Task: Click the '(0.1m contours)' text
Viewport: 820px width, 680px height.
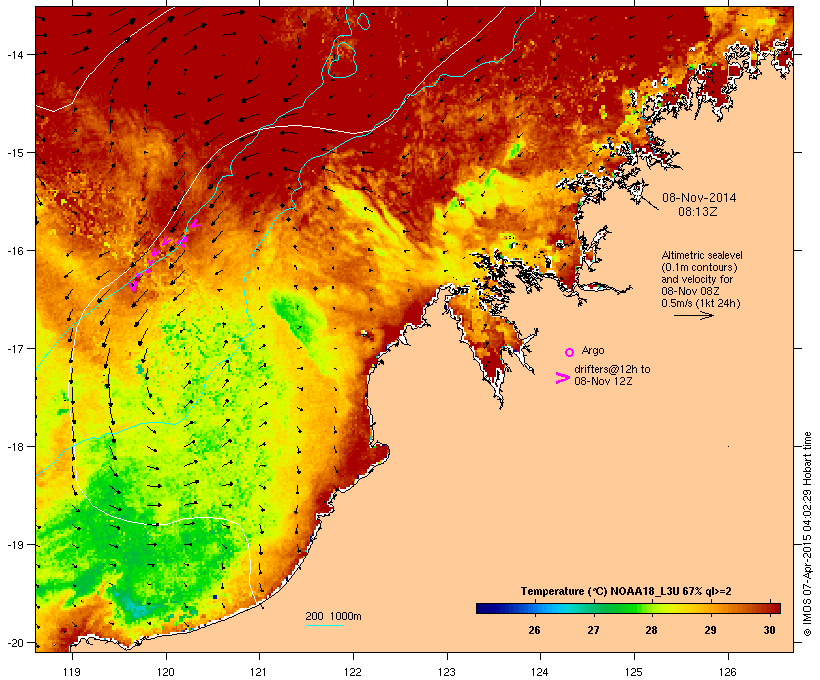Action: pyautogui.click(x=699, y=267)
